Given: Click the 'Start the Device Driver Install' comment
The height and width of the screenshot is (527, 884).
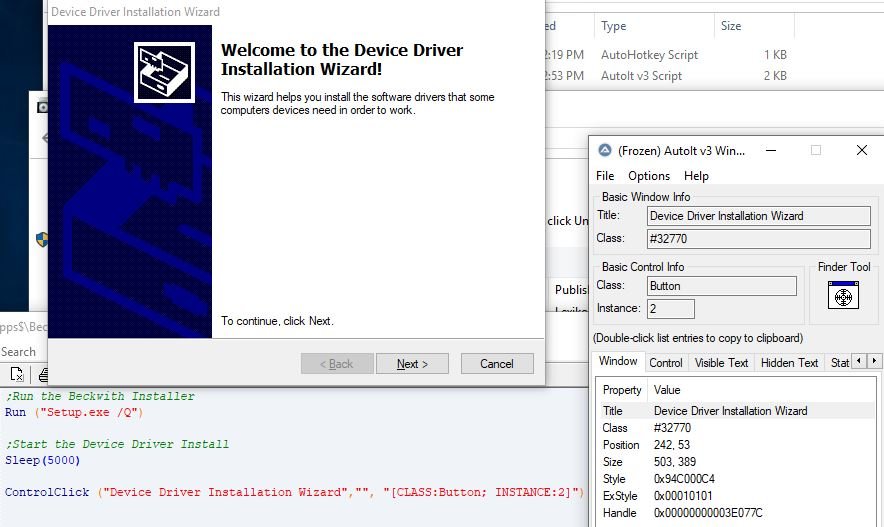Looking at the screenshot, I should click(117, 444).
